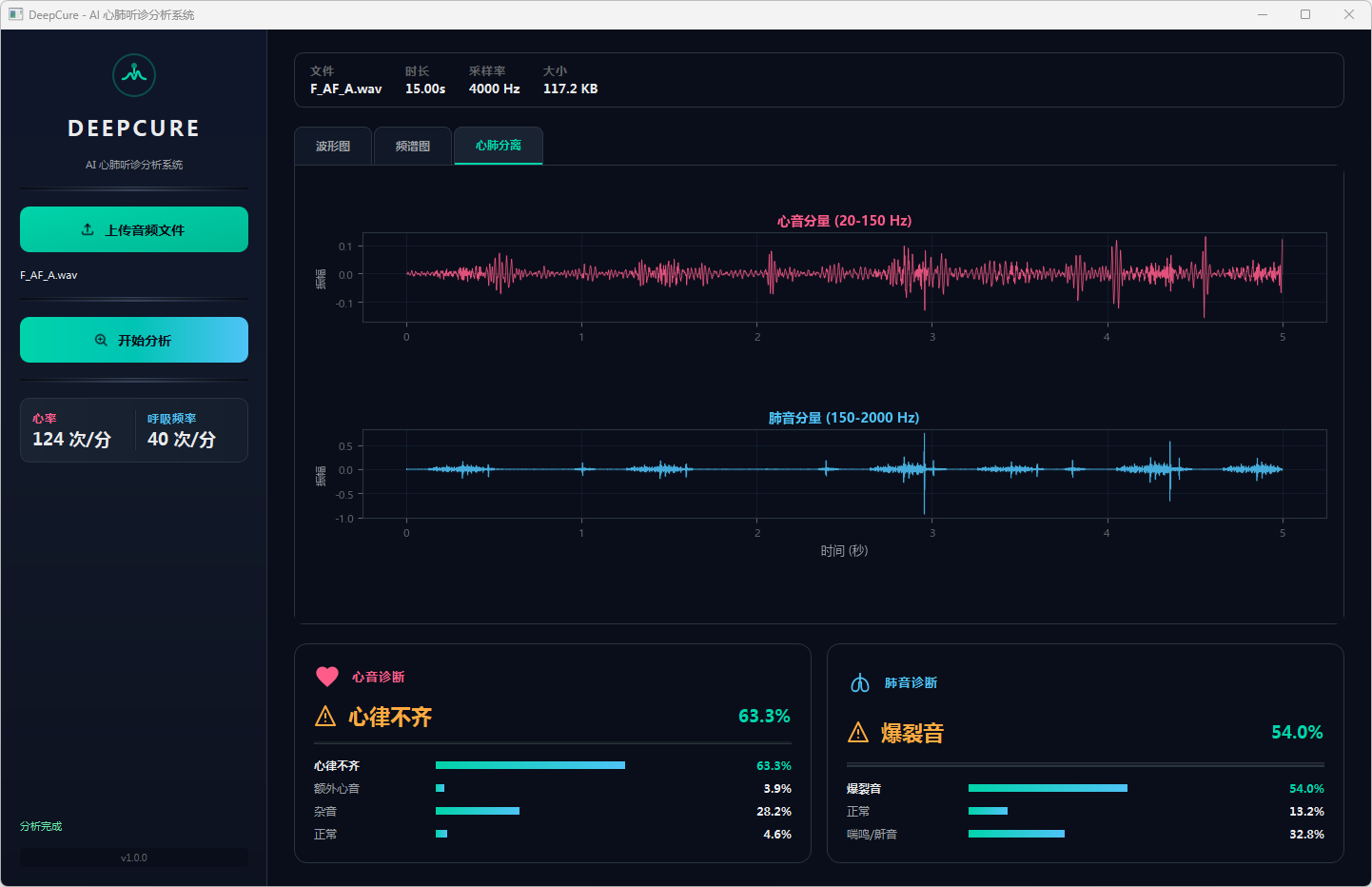This screenshot has width=1372, height=887.
Task: Click the 心律不齐 63.3% probability bar
Action: click(x=530, y=765)
